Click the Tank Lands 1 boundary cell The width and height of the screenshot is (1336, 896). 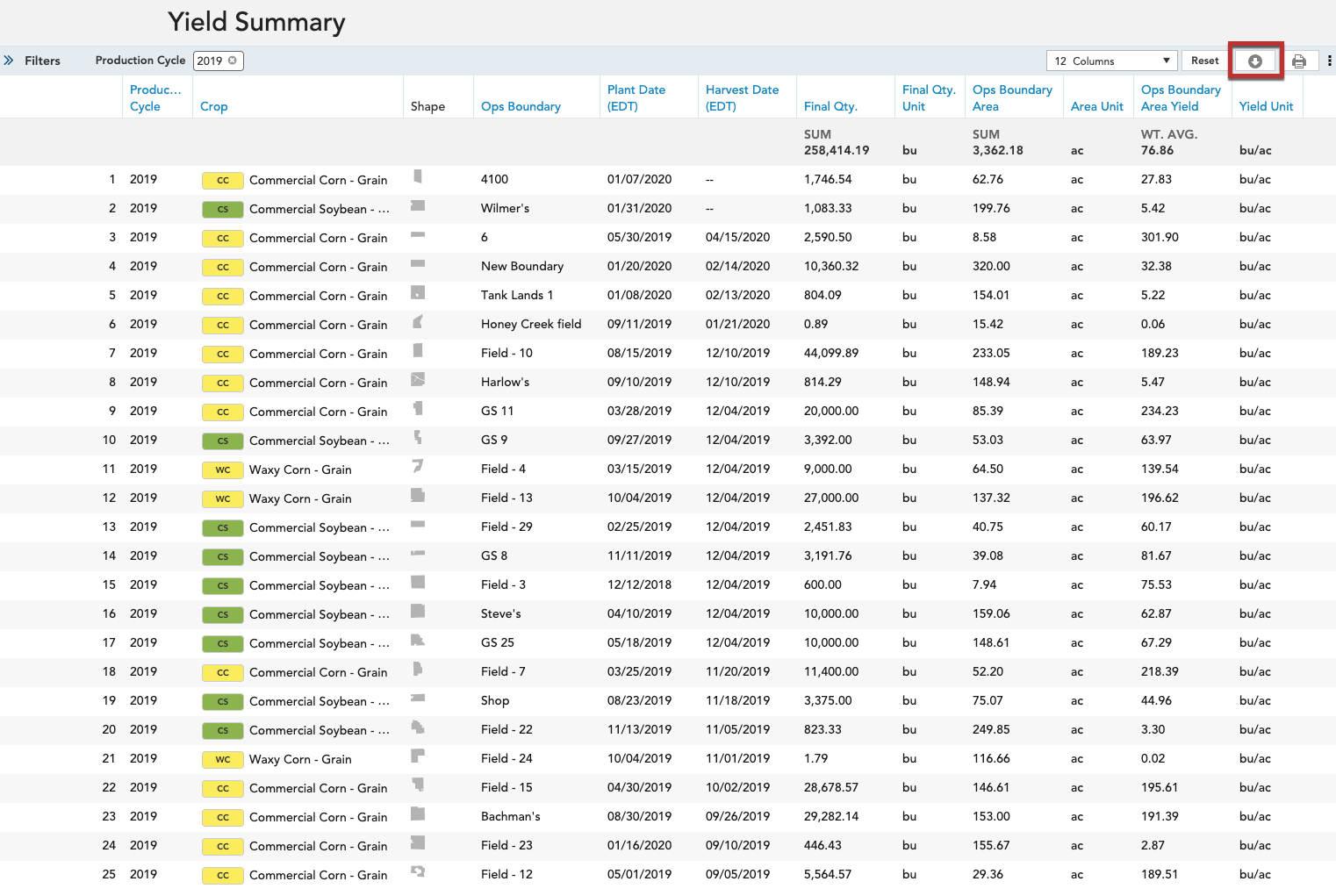517,296
